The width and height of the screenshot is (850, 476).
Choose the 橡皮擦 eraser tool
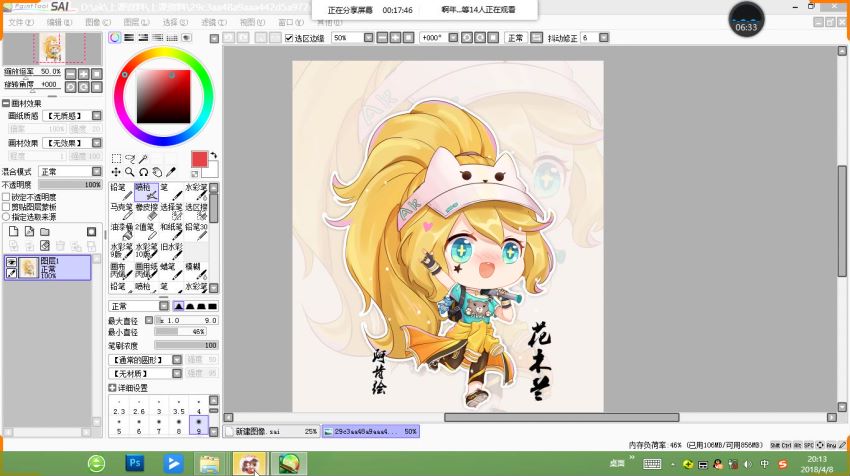pyautogui.click(x=146, y=211)
